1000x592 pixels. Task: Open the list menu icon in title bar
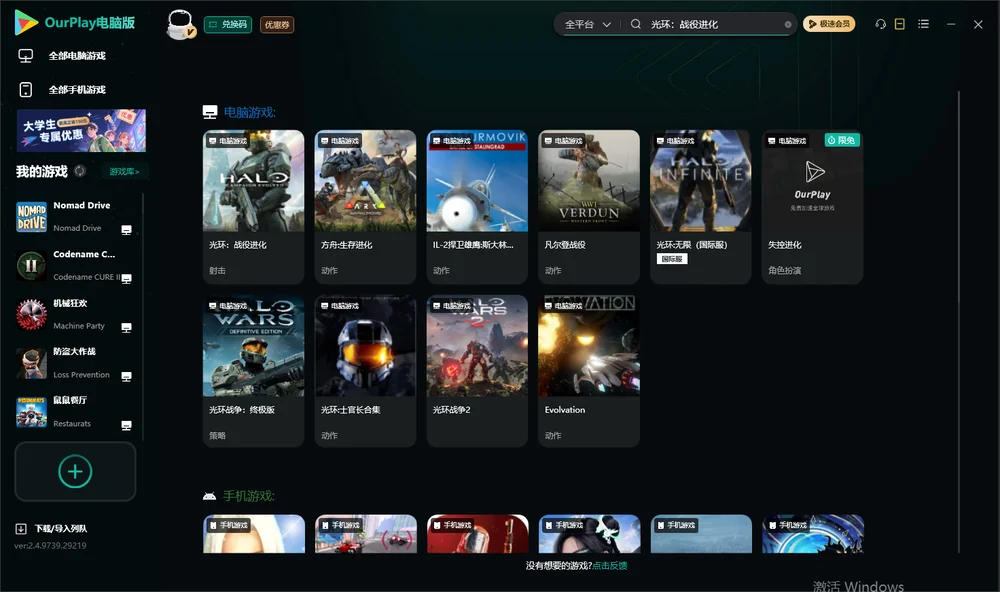point(923,24)
